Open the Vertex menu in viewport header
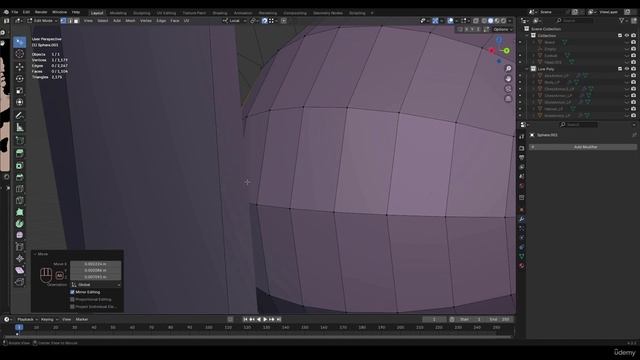640x360 pixels. pos(146,20)
